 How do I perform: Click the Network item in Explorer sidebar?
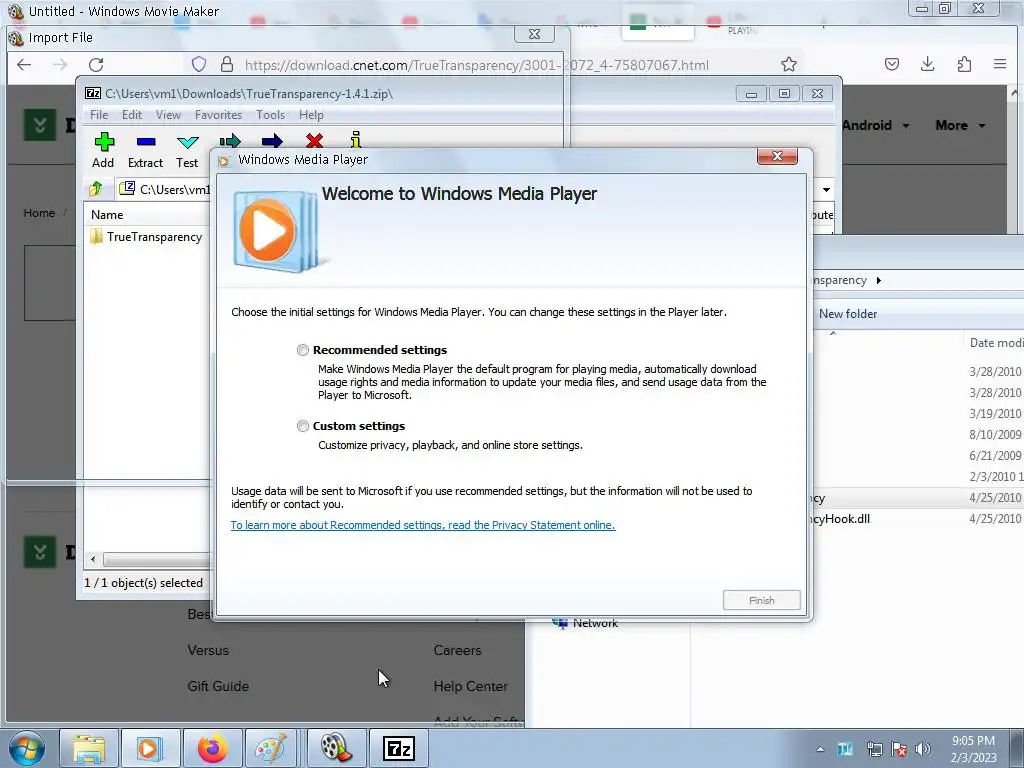586,623
